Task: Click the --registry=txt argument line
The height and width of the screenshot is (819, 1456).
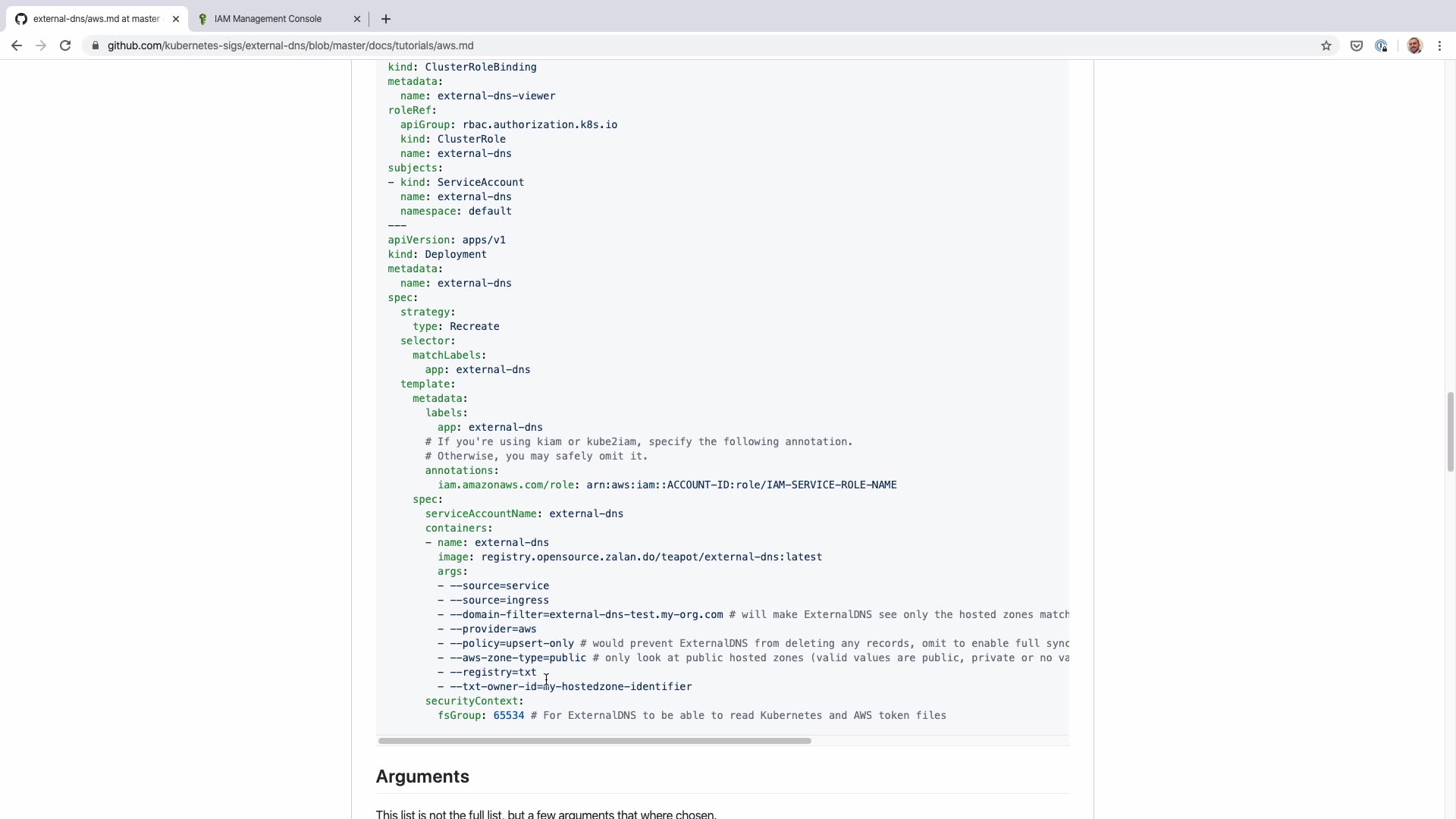Action: (493, 673)
